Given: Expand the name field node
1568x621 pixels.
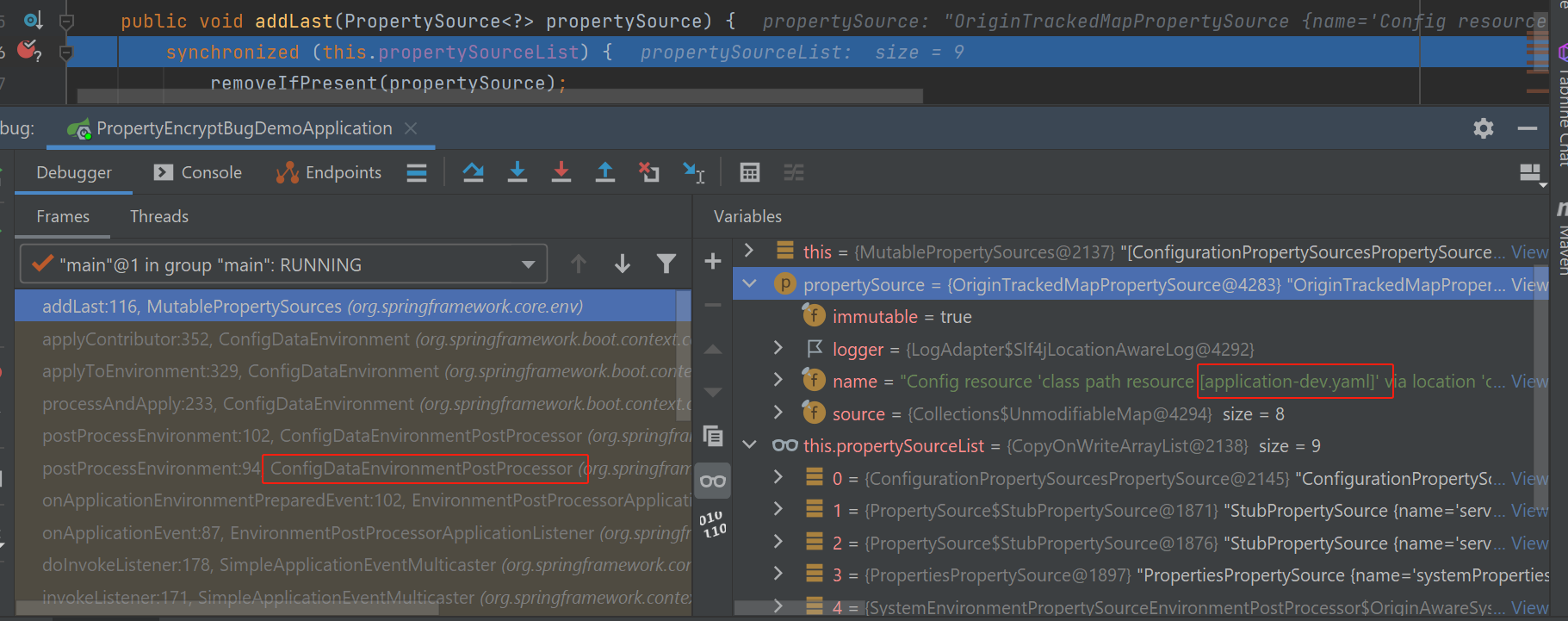Looking at the screenshot, I should tap(778, 380).
